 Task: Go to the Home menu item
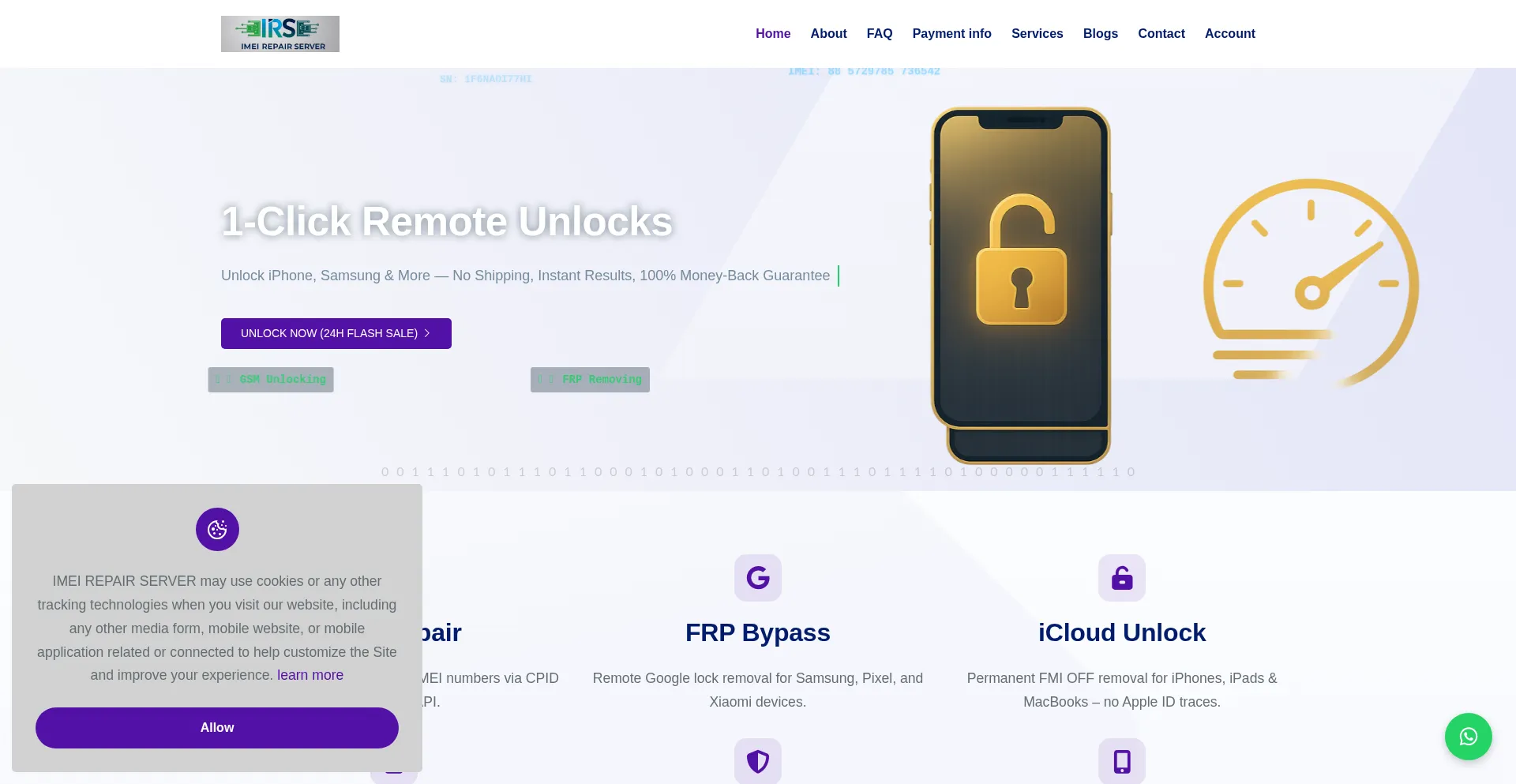coord(772,34)
